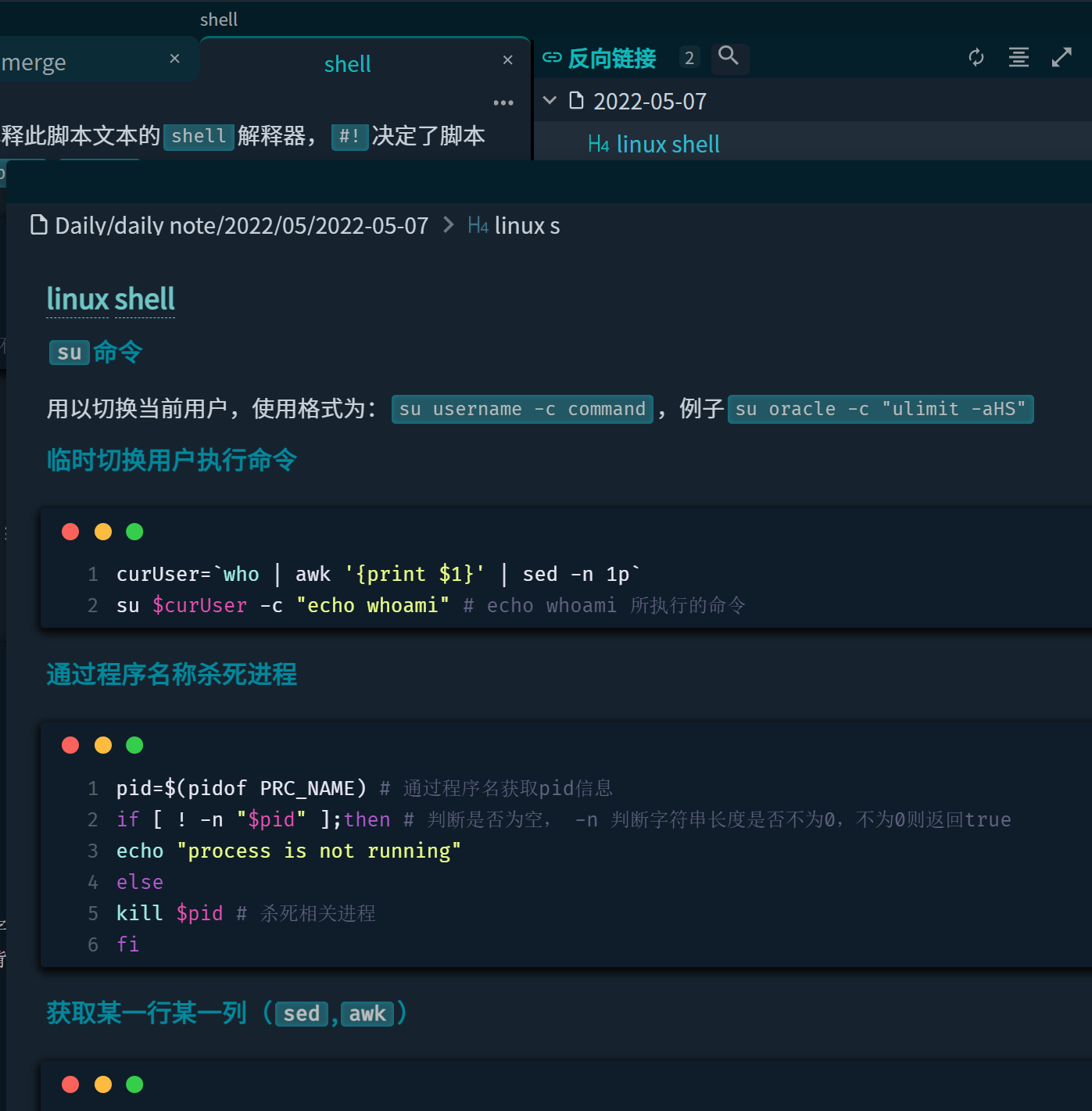Viewport: 1092px width, 1111px height.
Task: Click the document icon in breadcrumb path
Action: click(38, 225)
